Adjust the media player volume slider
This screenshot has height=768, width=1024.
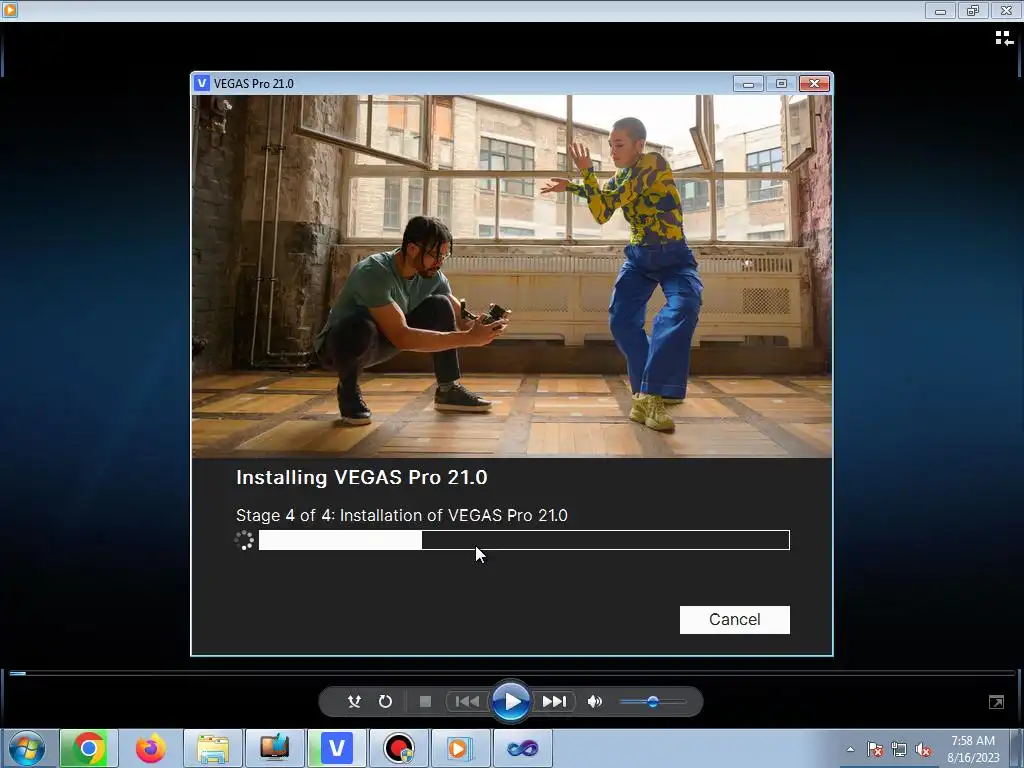(652, 702)
